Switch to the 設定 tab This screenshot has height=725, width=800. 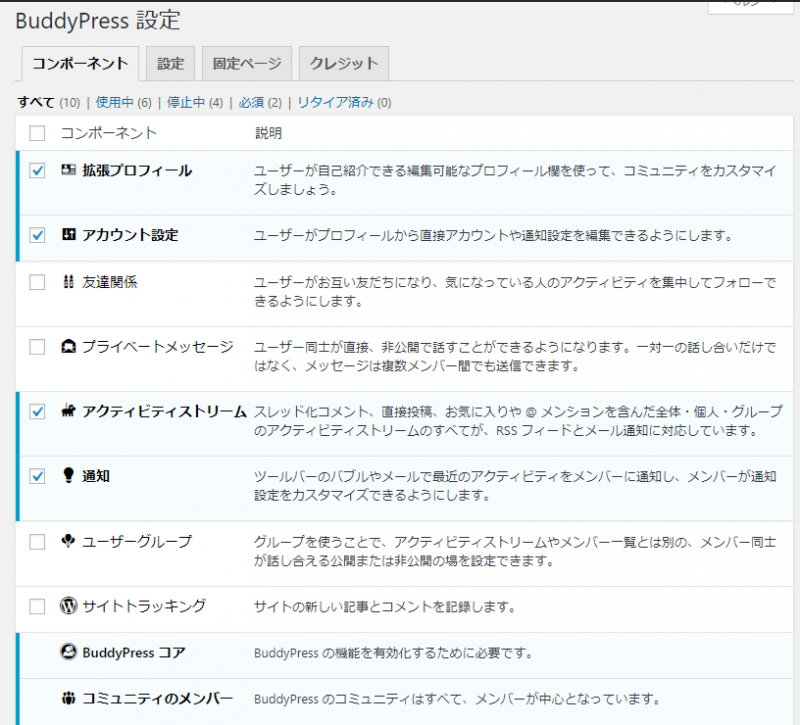pyautogui.click(x=170, y=63)
